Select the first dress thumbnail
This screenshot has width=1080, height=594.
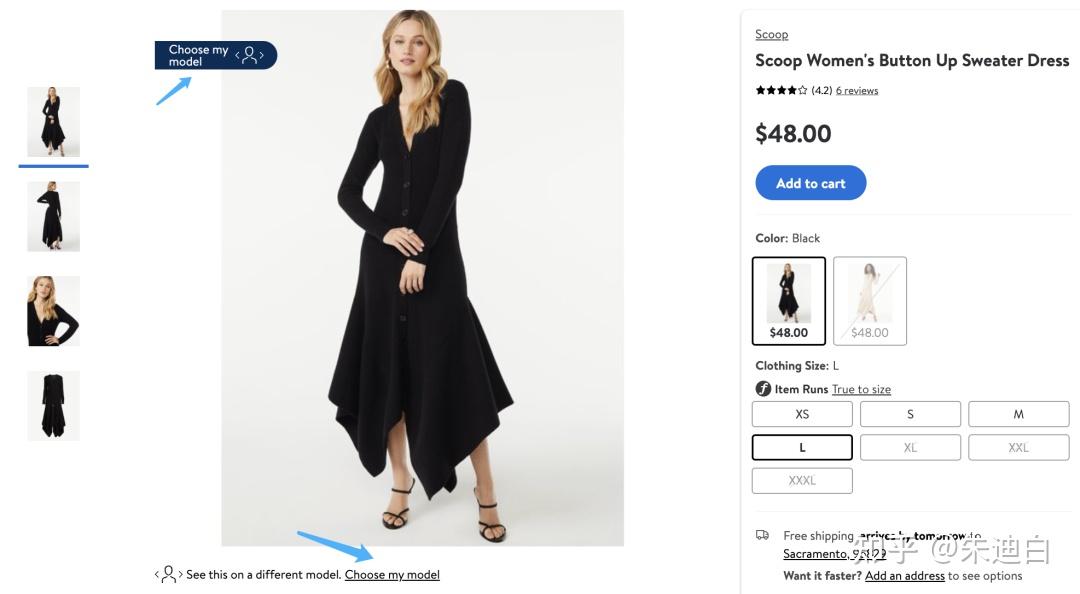53,121
